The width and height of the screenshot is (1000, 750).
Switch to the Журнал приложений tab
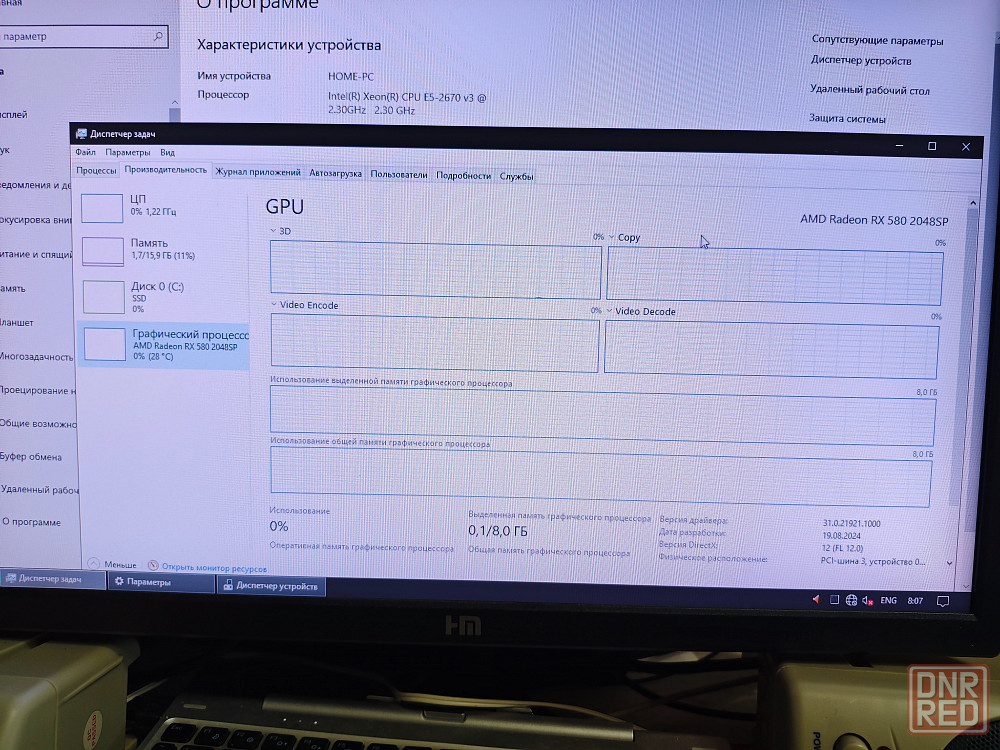click(258, 172)
